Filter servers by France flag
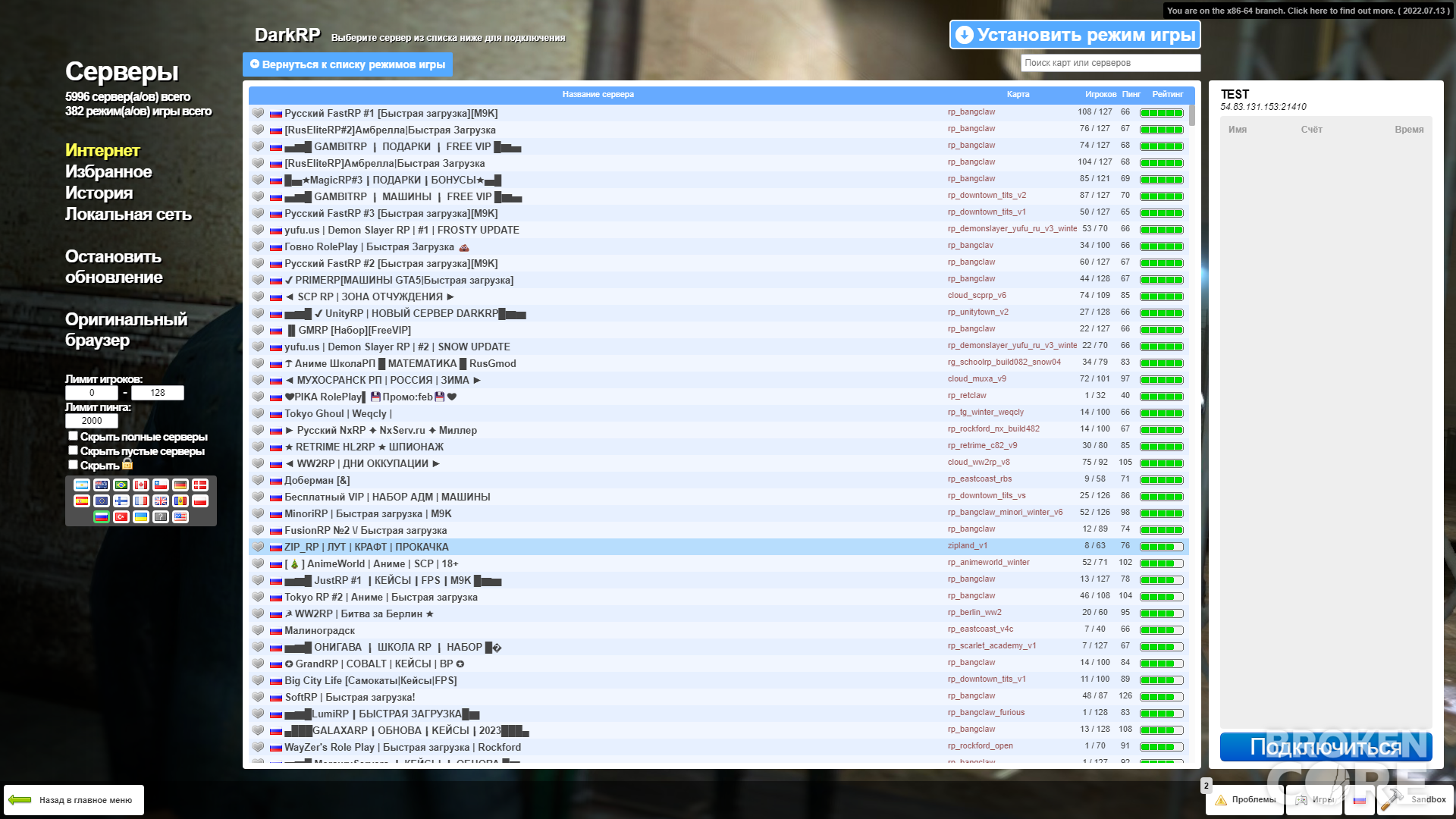The image size is (1456, 819). point(141,500)
